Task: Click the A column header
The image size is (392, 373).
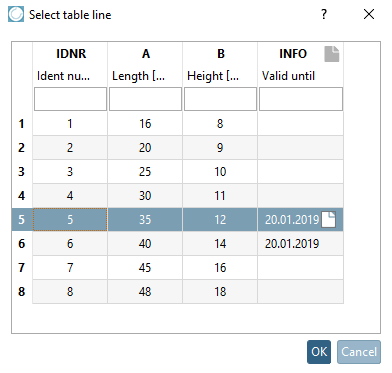Action: (146, 54)
